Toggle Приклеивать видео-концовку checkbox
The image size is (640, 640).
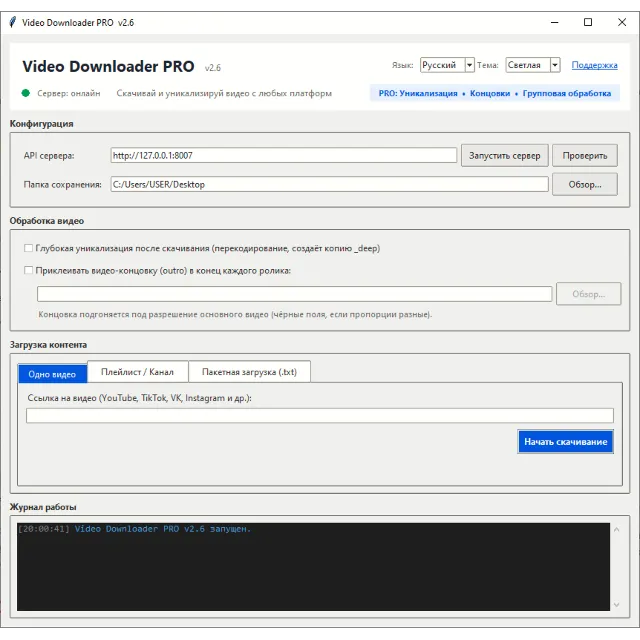point(29,270)
